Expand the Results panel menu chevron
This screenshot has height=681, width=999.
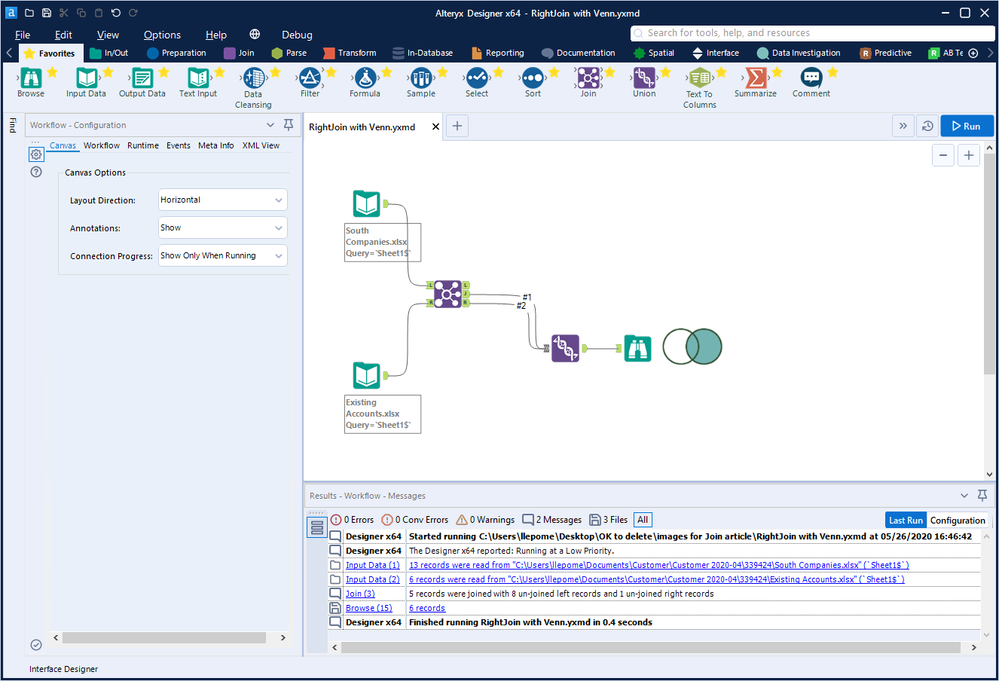964,495
